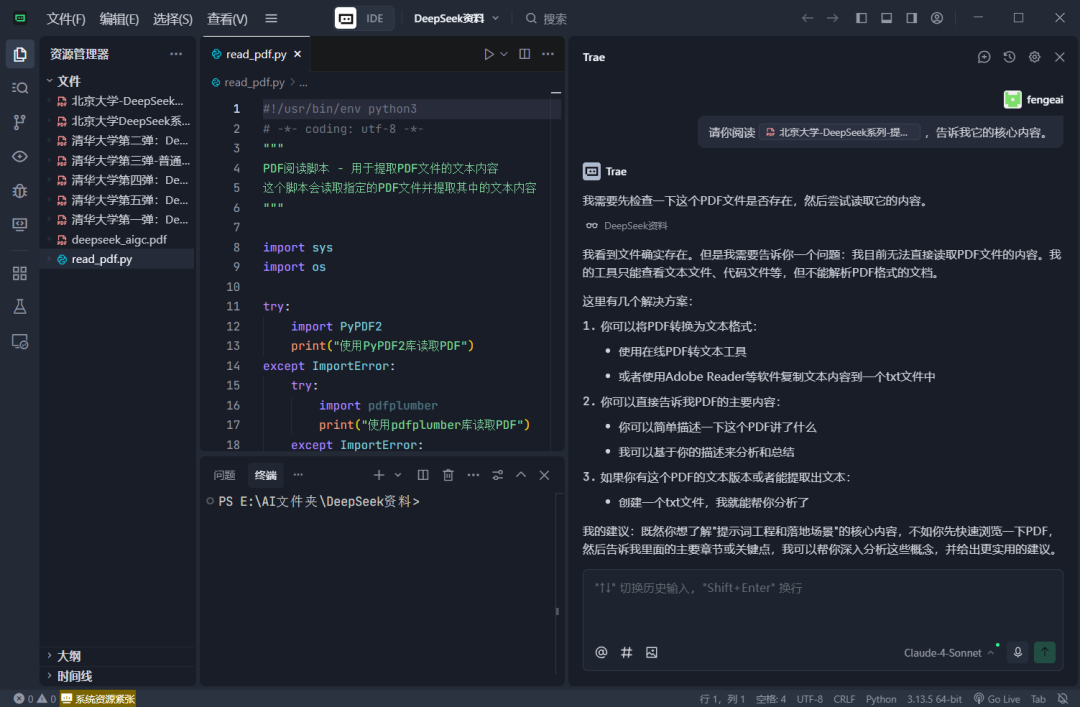The height and width of the screenshot is (707, 1080).
Task: Open the Extensions sidebar icon
Action: click(19, 273)
